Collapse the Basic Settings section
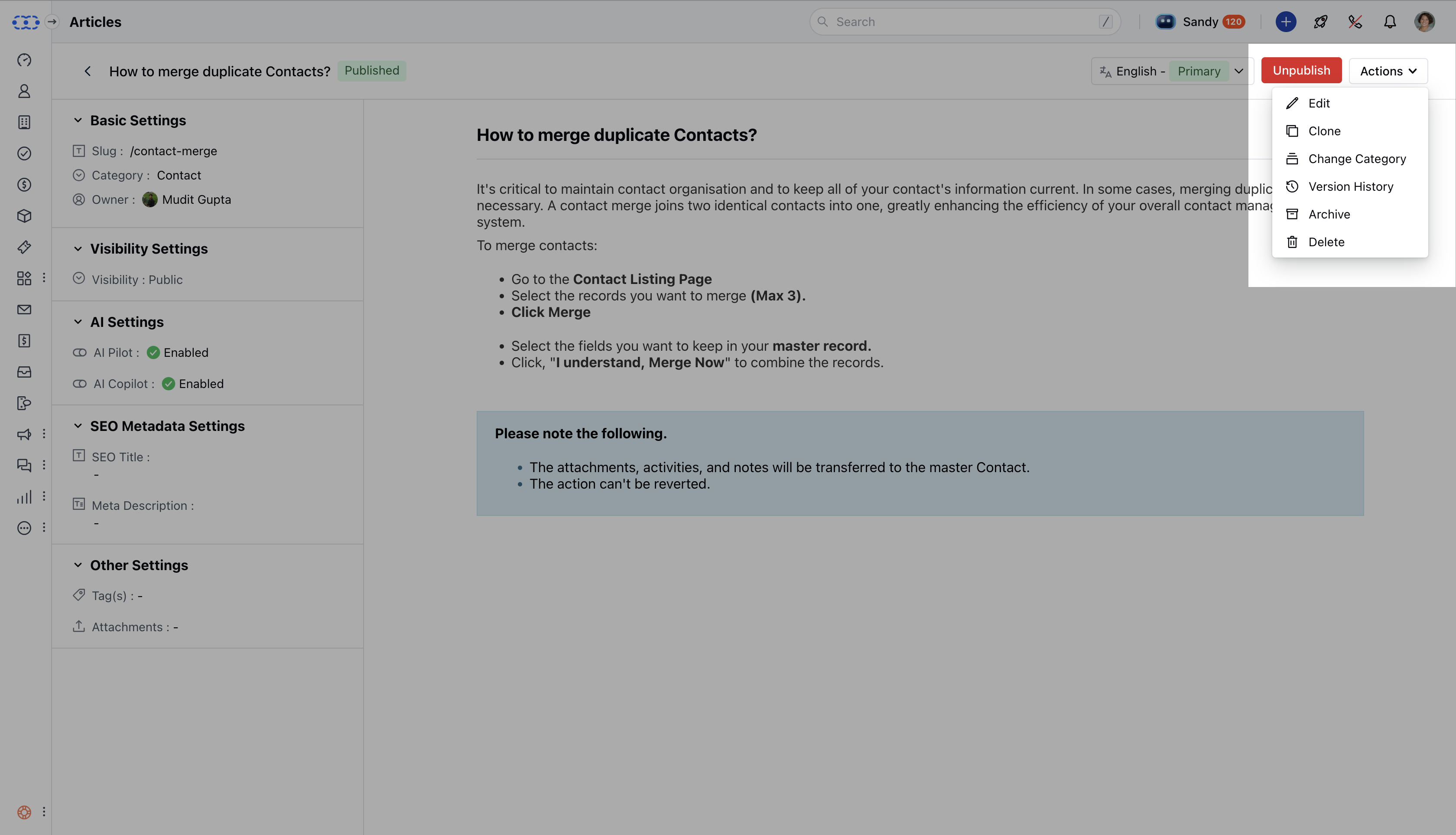This screenshot has width=1456, height=835. 78,121
